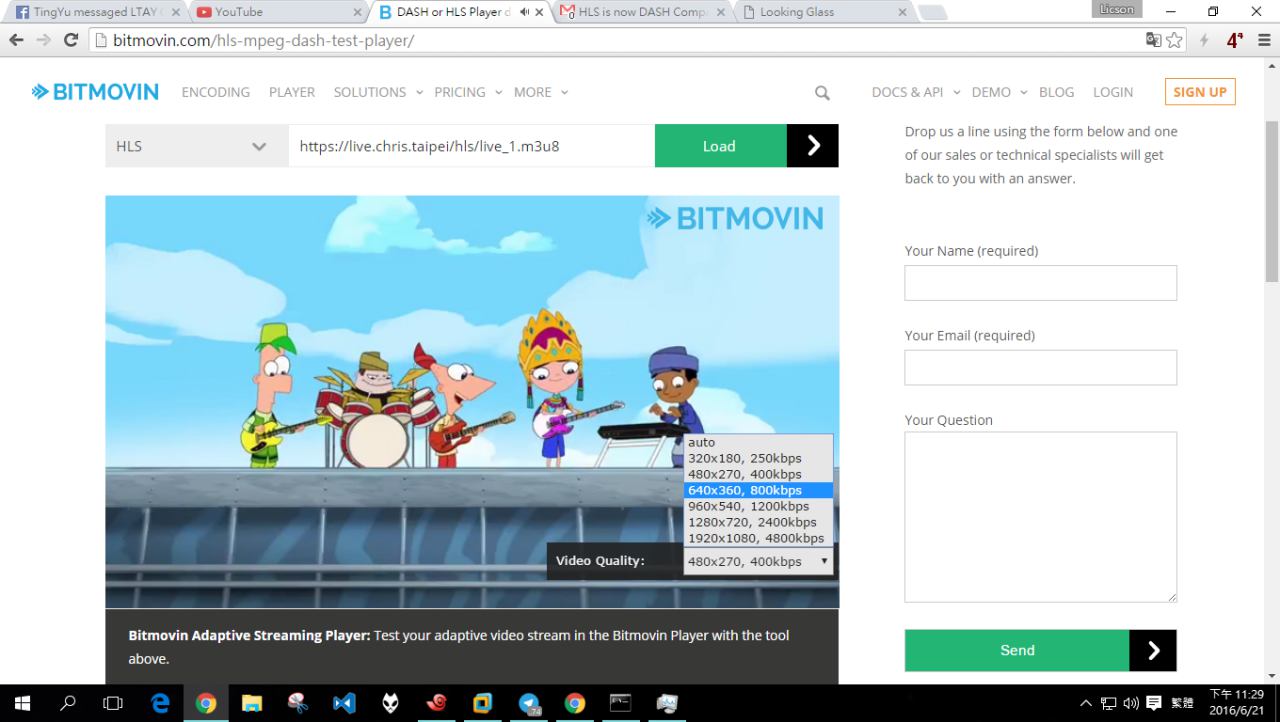The image size is (1280, 722).
Task: Open Microsoft Edge from the taskbar
Action: pos(160,703)
